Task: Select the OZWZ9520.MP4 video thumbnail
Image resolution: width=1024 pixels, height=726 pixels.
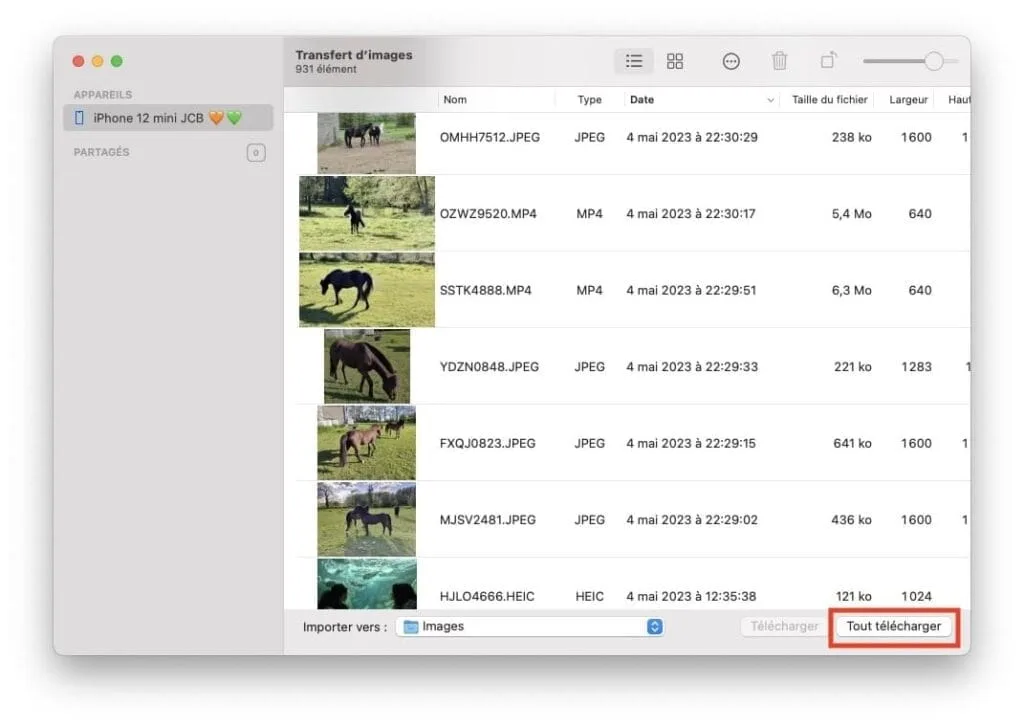Action: point(366,214)
